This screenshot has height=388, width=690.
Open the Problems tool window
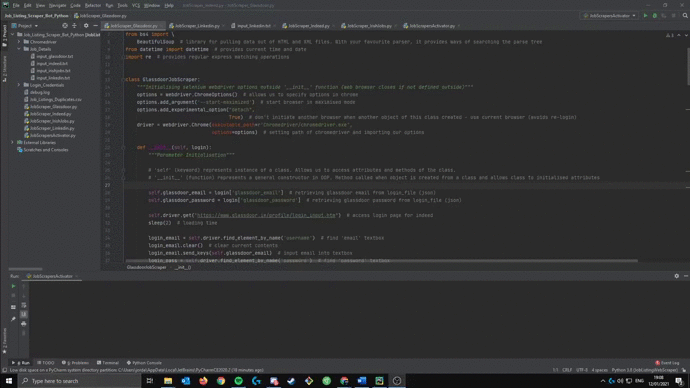coord(75,363)
